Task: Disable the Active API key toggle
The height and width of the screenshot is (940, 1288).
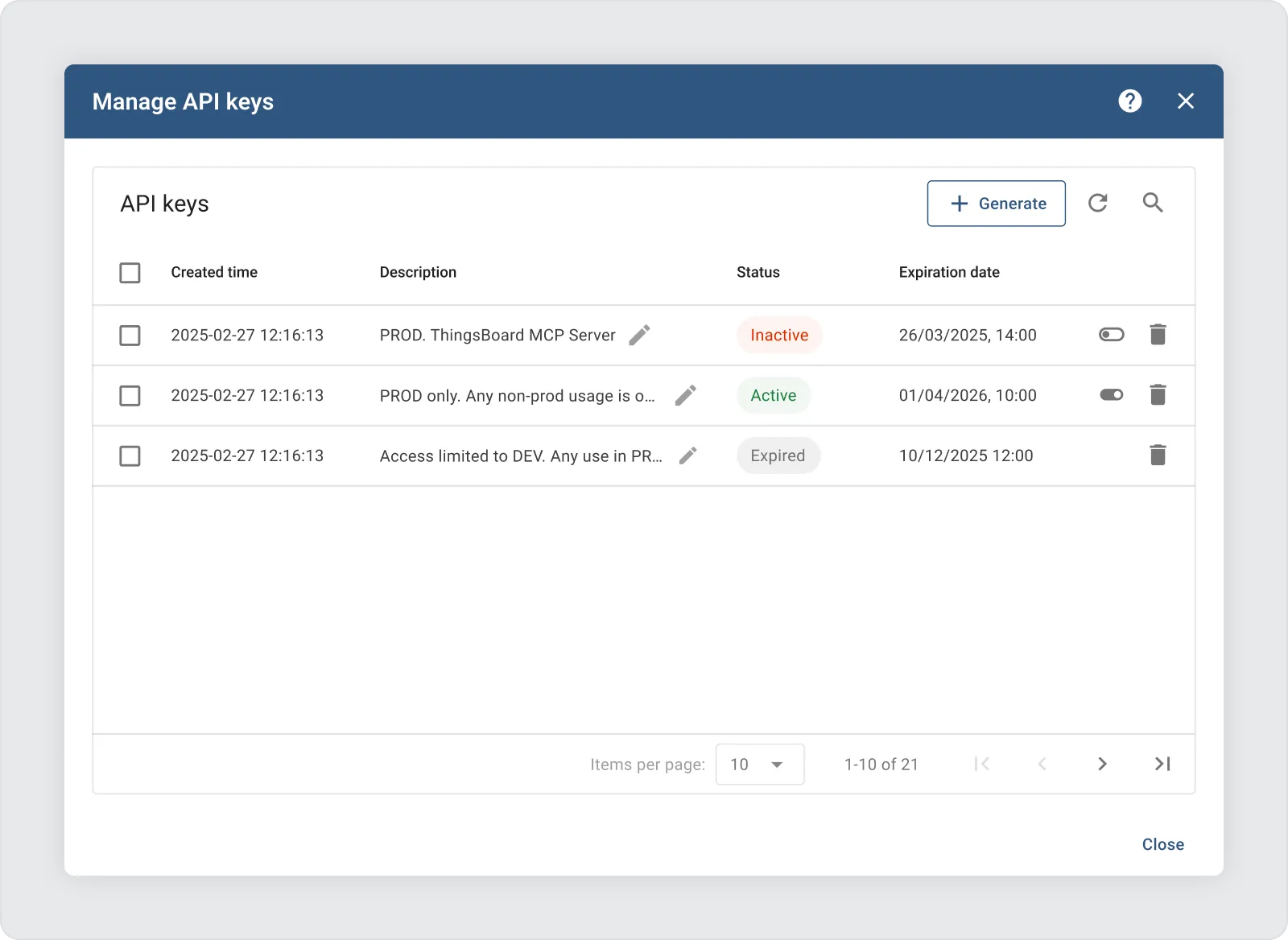Action: (1111, 395)
